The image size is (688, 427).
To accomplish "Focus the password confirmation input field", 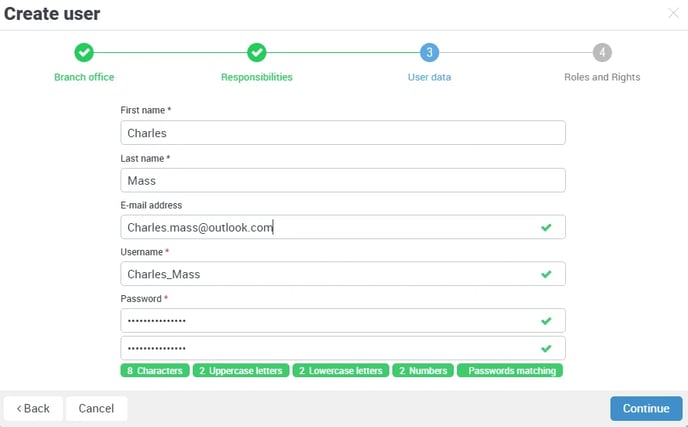I will click(343, 348).
